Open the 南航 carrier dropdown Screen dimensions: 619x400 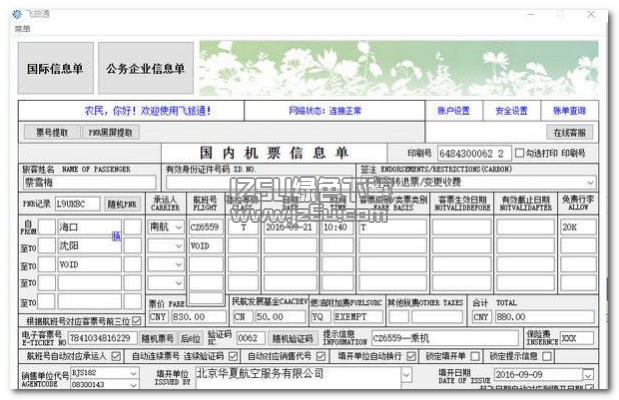178,227
